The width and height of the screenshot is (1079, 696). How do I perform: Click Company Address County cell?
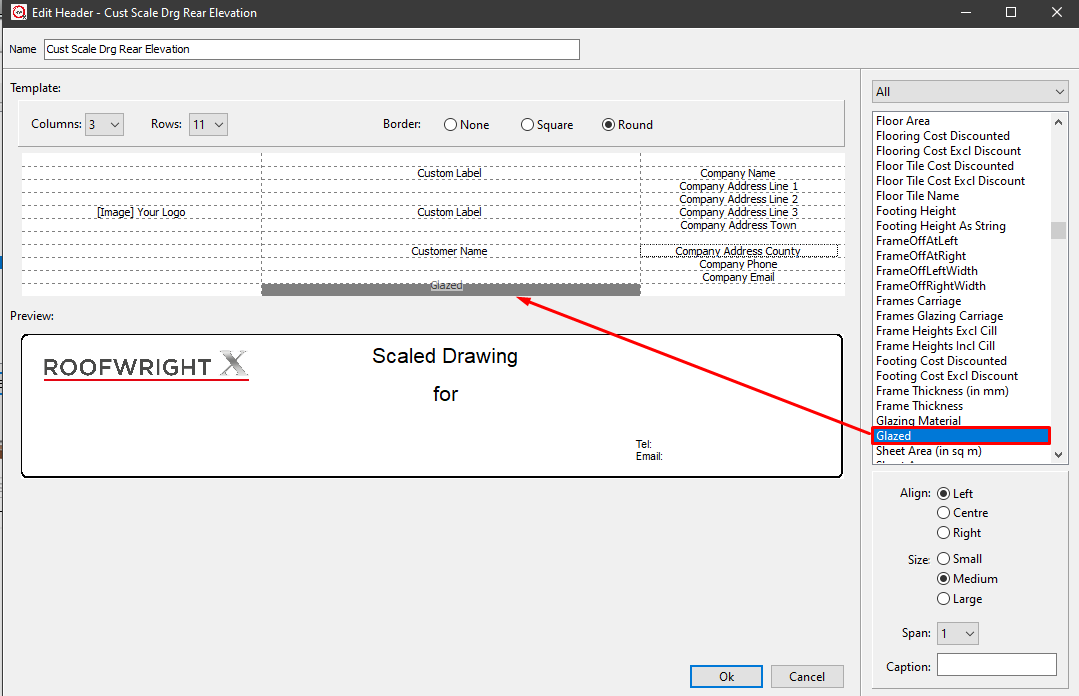coord(739,251)
